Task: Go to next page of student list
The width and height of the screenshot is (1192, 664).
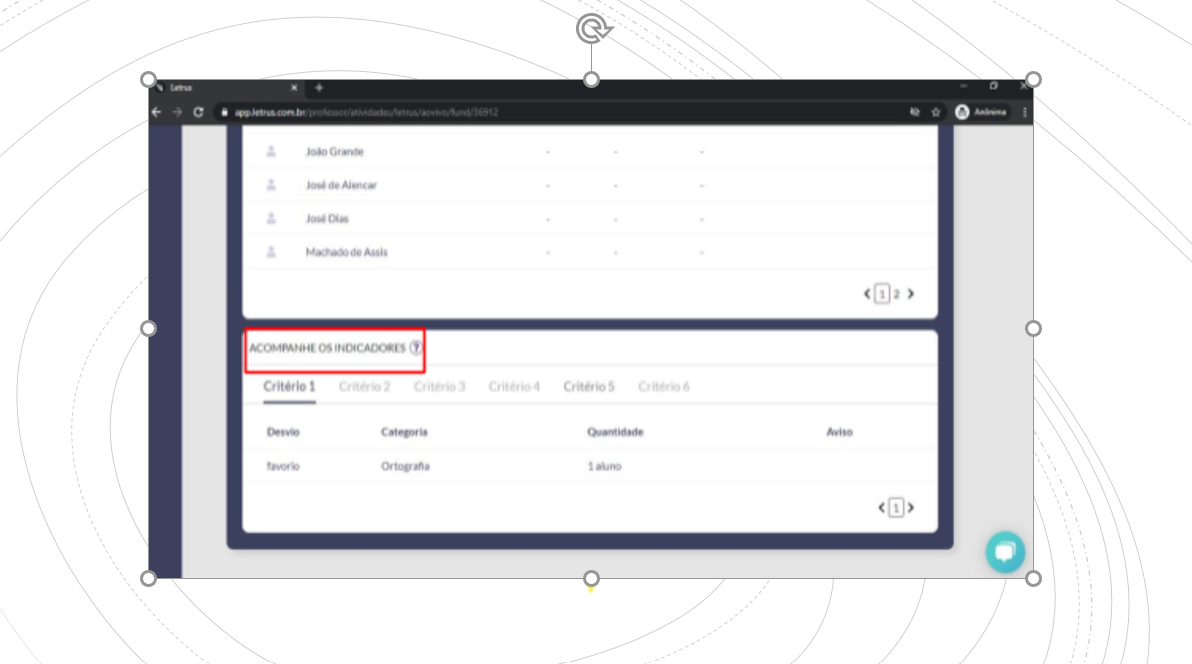Action: (911, 294)
